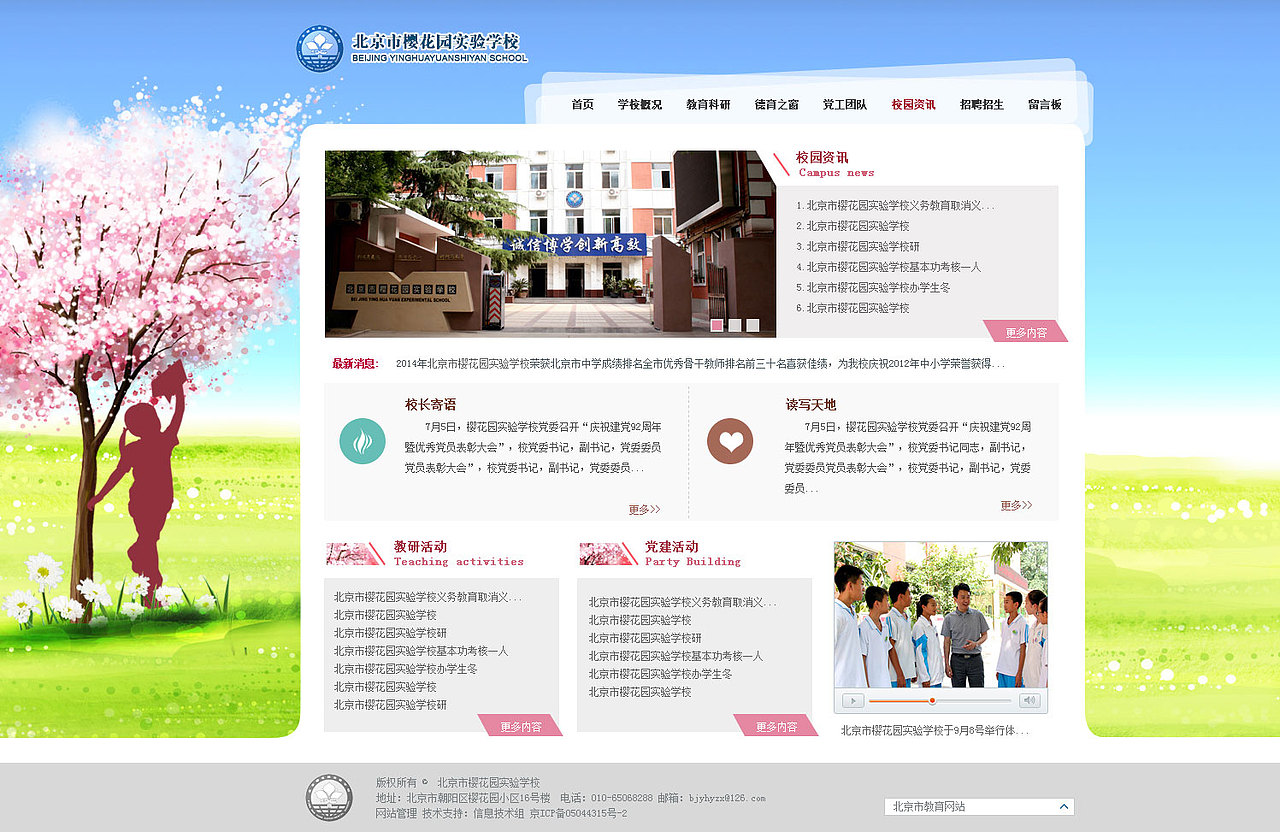1280x832 pixels.
Task: Open campus news item 5 办学生冬
Action: pos(873,287)
